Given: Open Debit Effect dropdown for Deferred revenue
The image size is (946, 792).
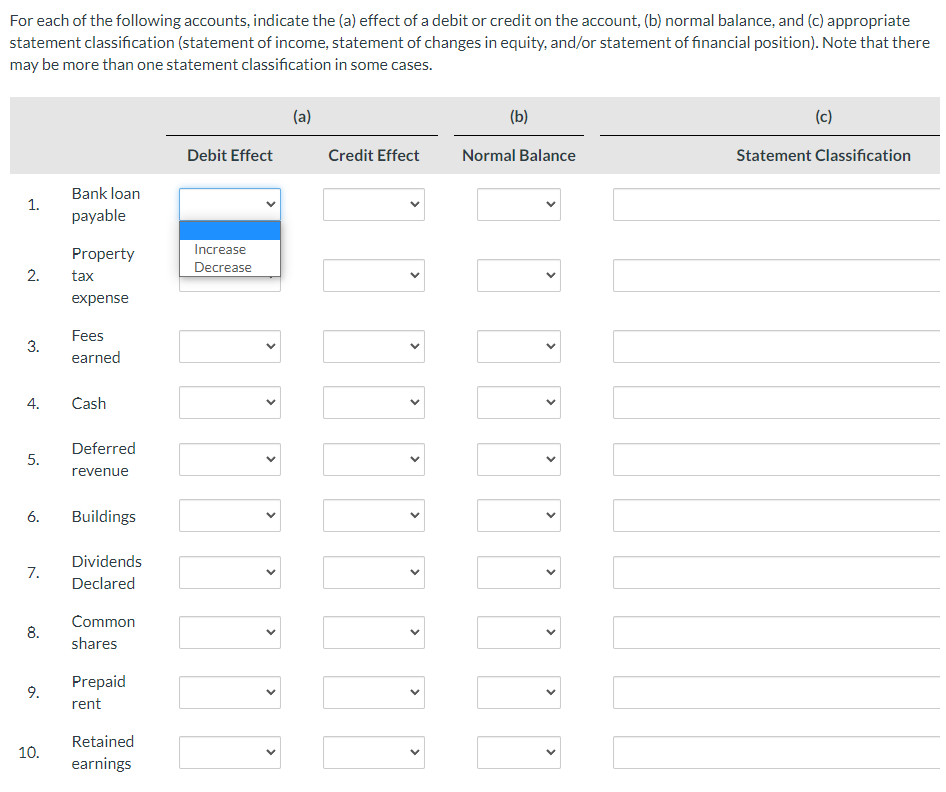Looking at the screenshot, I should [x=230, y=460].
